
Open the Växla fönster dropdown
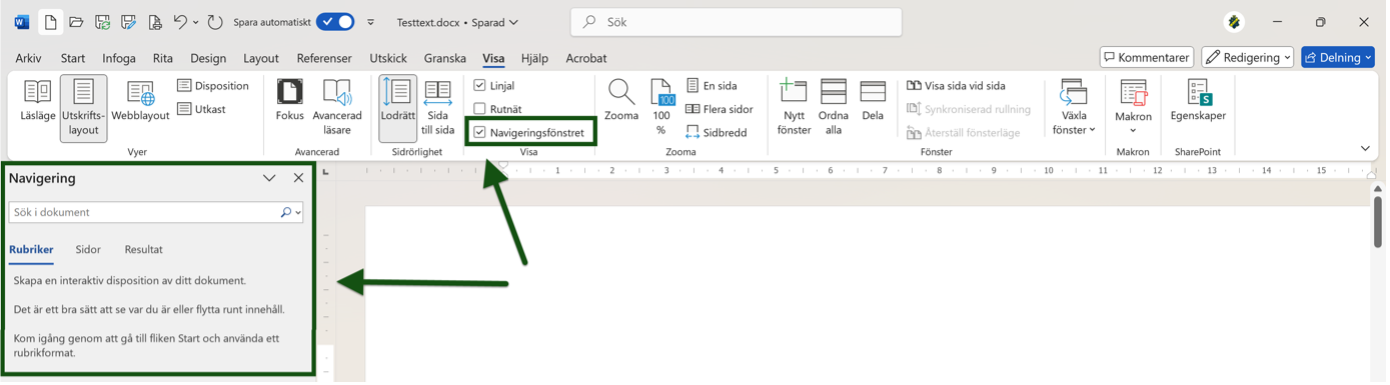click(1074, 108)
